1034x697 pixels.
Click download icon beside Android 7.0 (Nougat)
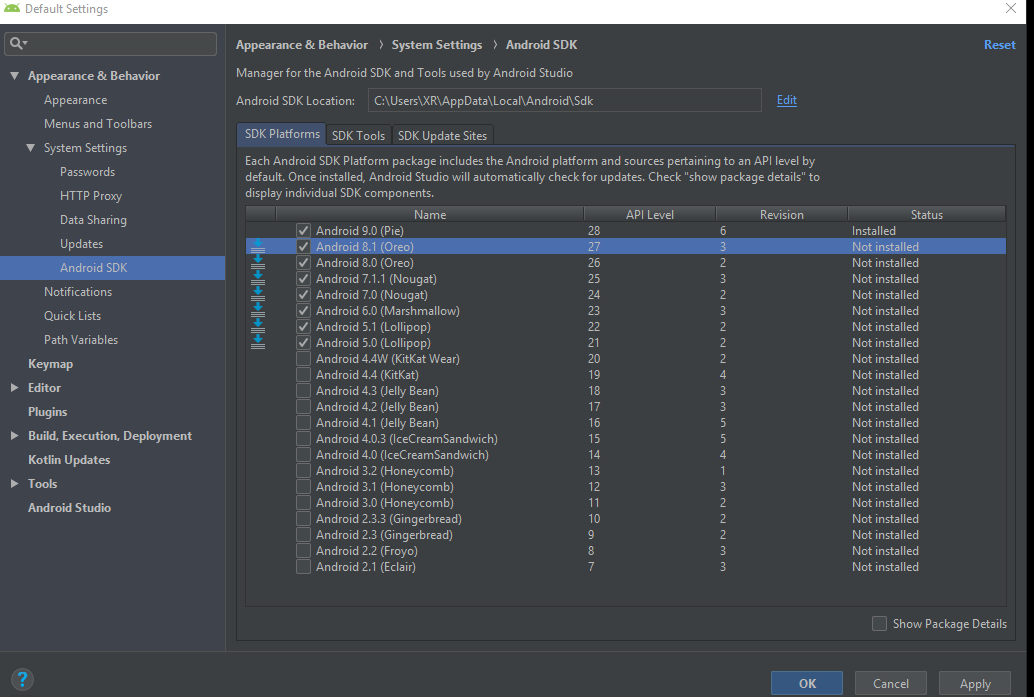coord(258,295)
